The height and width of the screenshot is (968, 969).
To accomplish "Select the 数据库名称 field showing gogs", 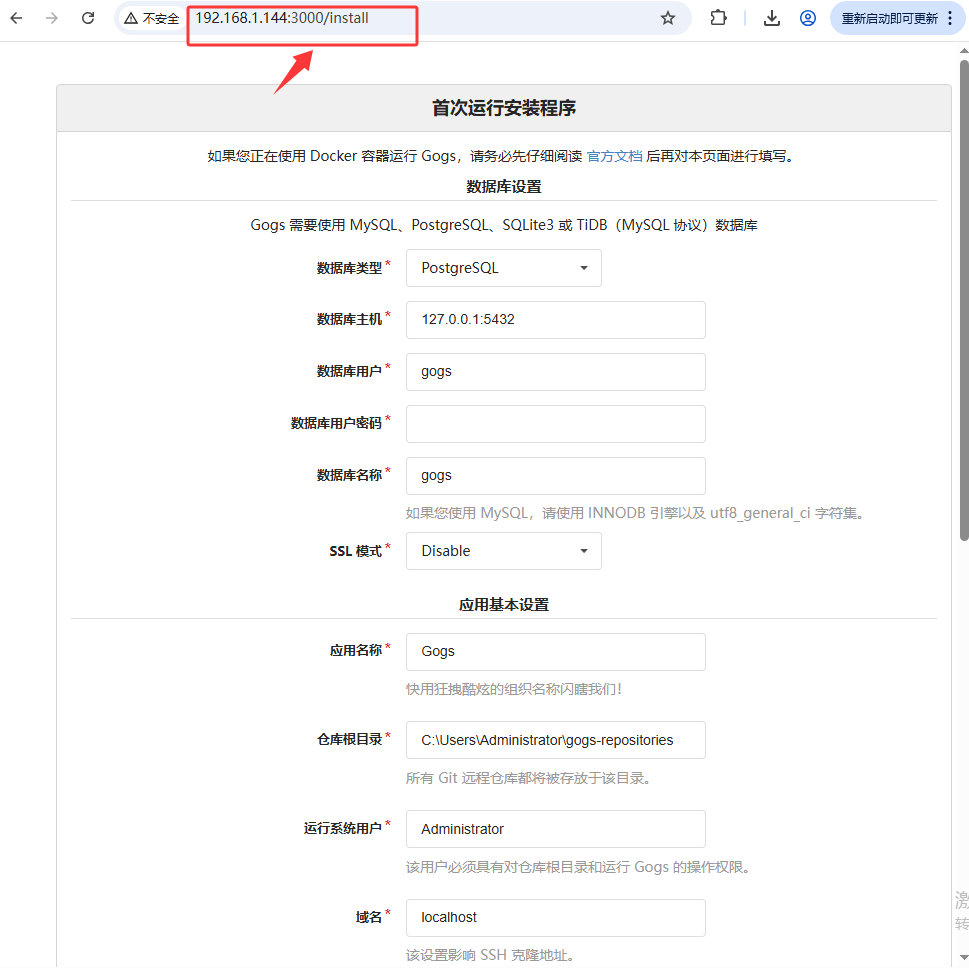I will coord(555,475).
